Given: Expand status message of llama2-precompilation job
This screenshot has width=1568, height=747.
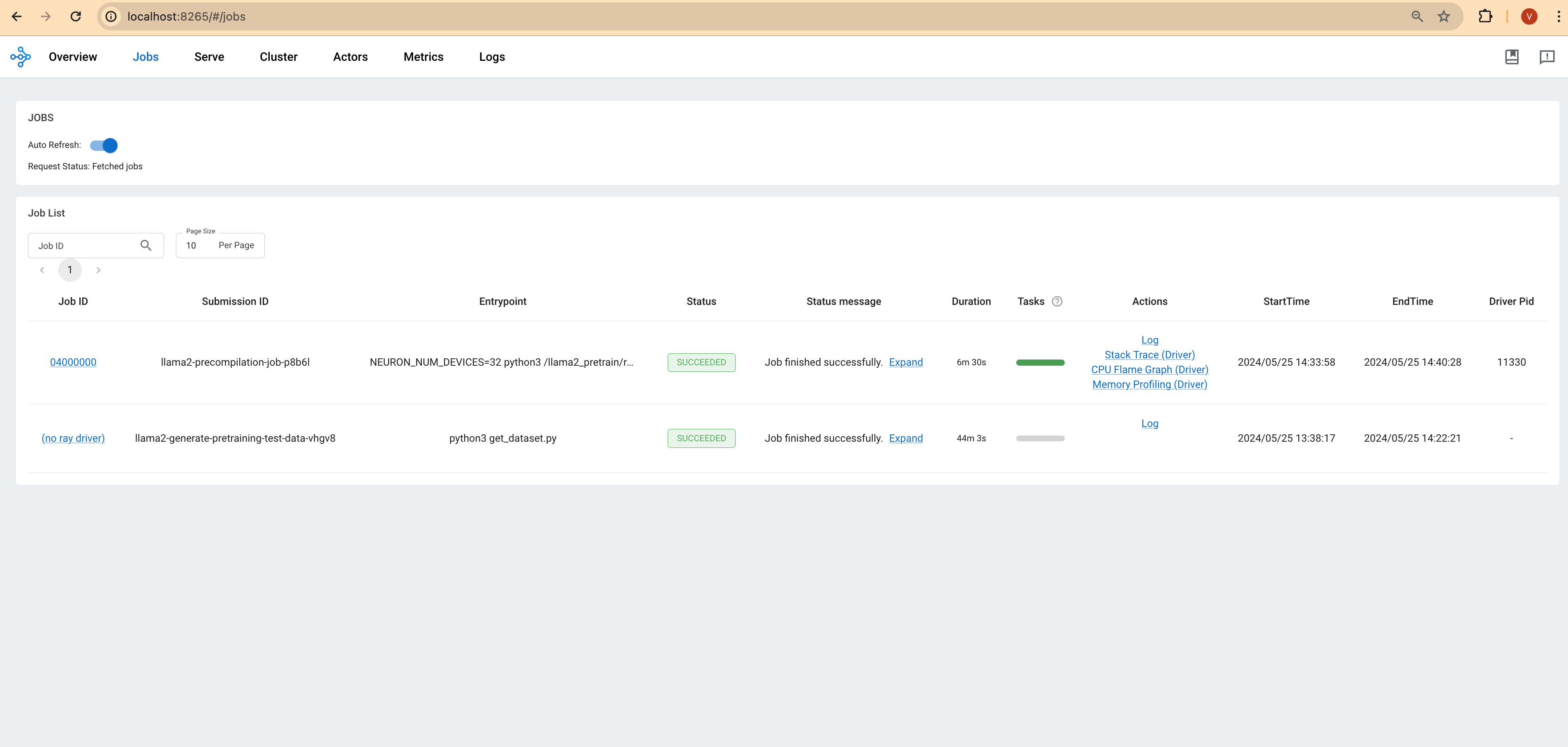Looking at the screenshot, I should tap(906, 362).
